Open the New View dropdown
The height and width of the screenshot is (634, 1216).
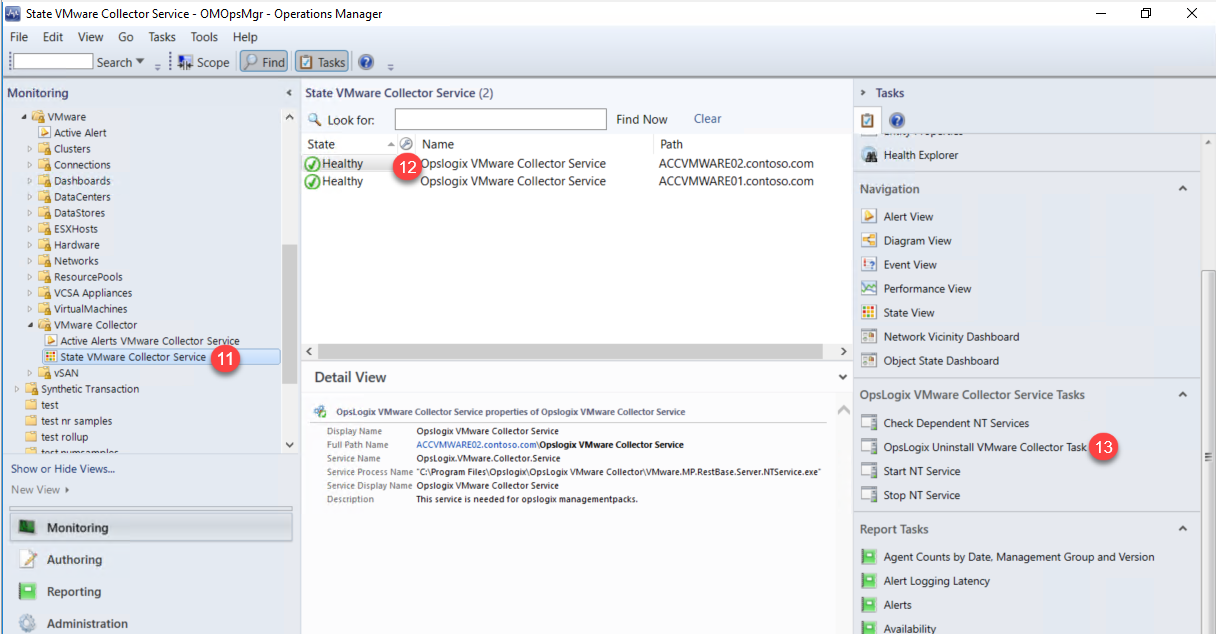(41, 490)
